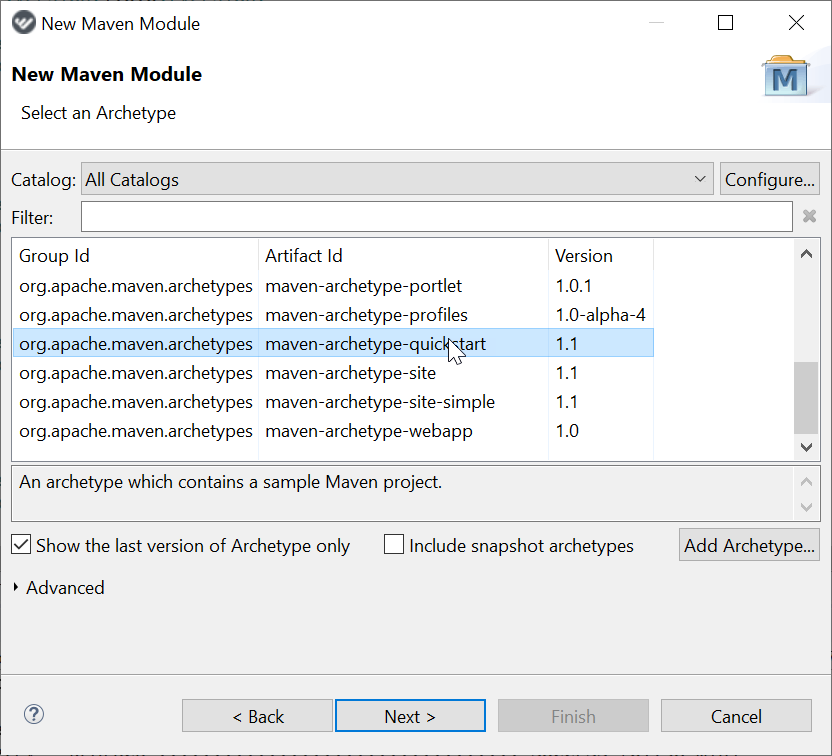Select maven-archetype-profiles row
This screenshot has height=756, width=832.
pos(333,315)
